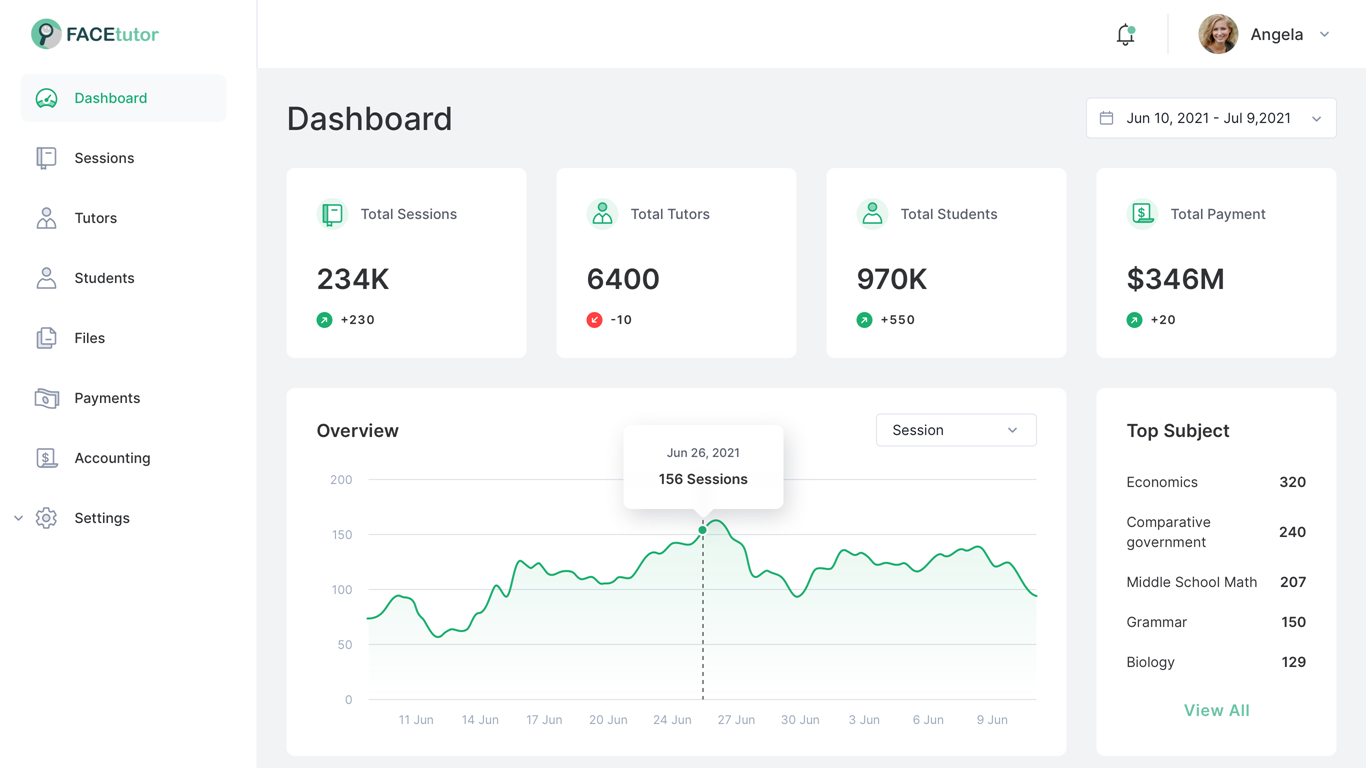Image resolution: width=1366 pixels, height=768 pixels.
Task: Click the Files document icon in sidebar
Action: coord(46,338)
